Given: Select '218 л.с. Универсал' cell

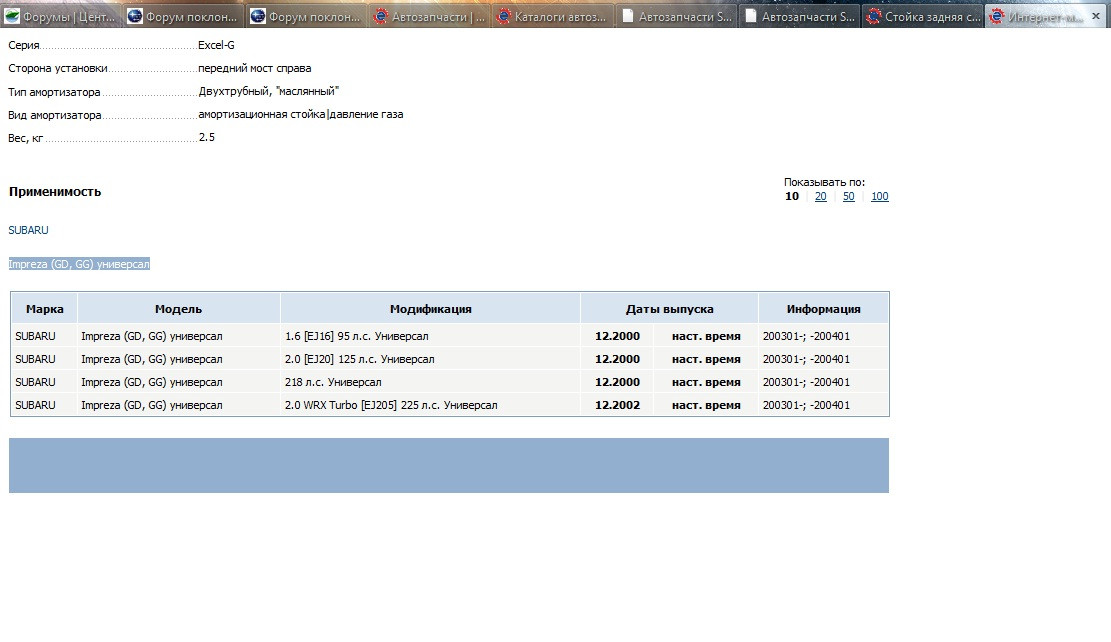Looking at the screenshot, I should [430, 382].
